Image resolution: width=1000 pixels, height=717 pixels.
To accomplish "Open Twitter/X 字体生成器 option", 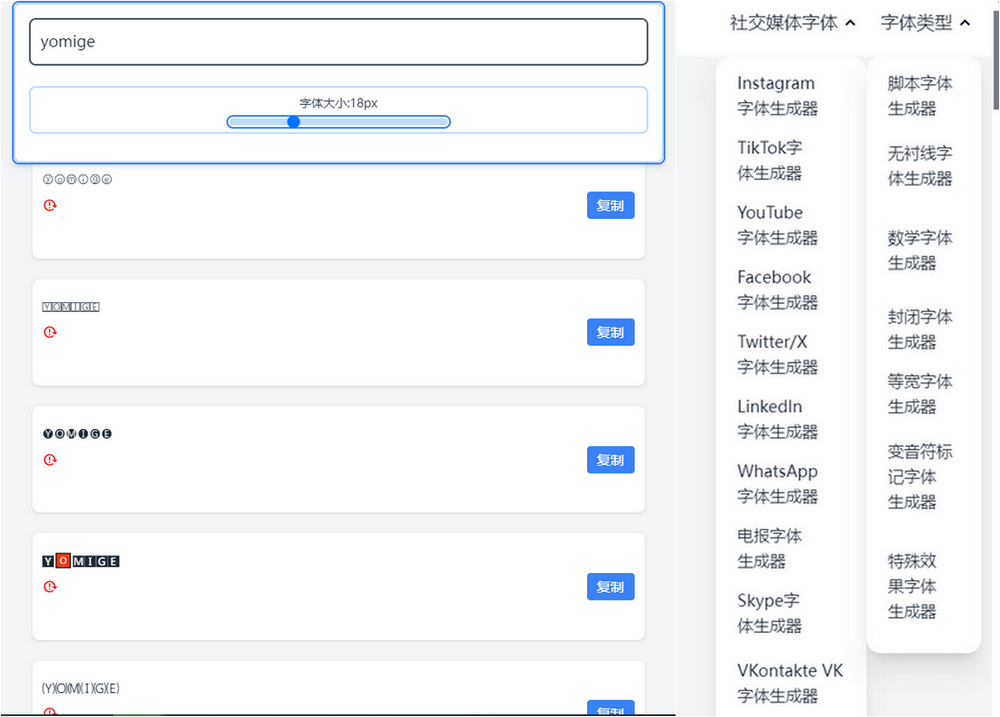I will pyautogui.click(x=777, y=354).
